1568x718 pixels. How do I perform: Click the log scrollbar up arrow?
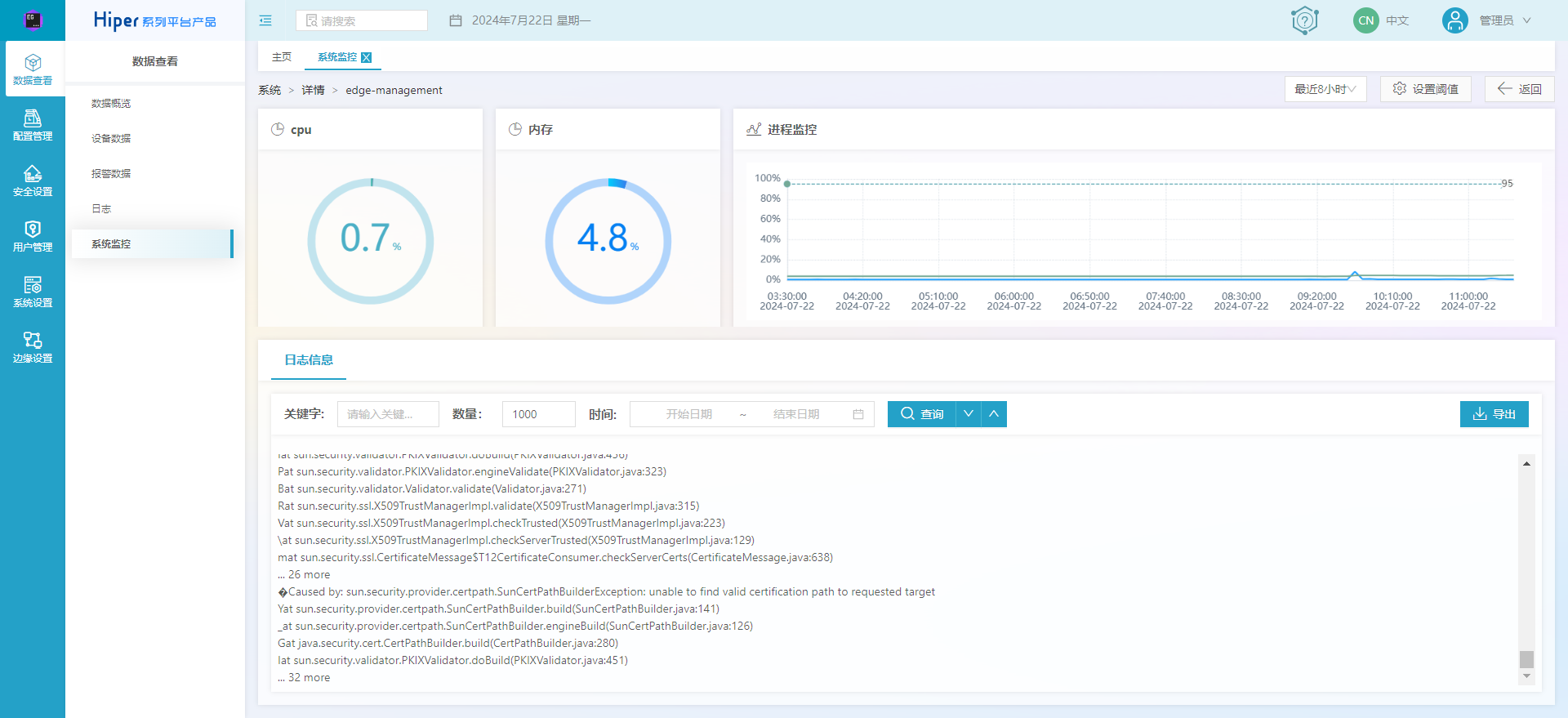point(1526,463)
